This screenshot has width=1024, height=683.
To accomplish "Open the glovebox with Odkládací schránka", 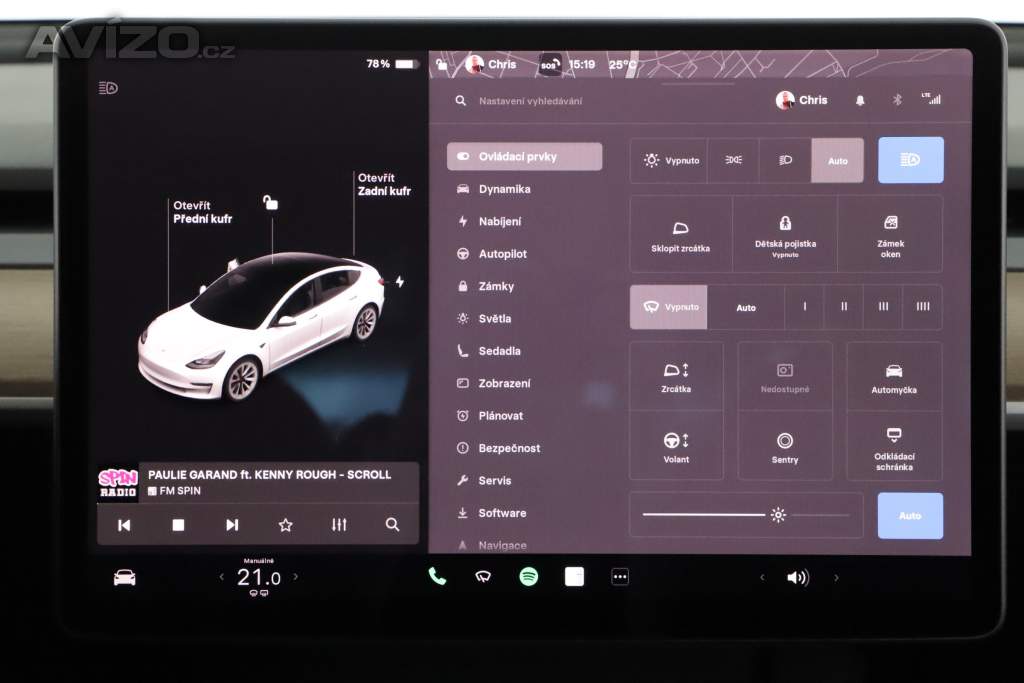I will coord(894,447).
